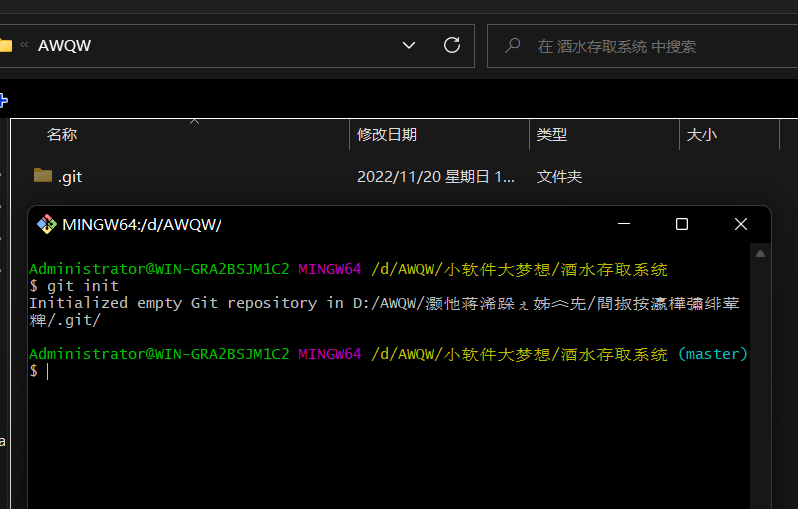Sort files by the 类型 column header
Screen dimensions: 798x509
[552, 134]
